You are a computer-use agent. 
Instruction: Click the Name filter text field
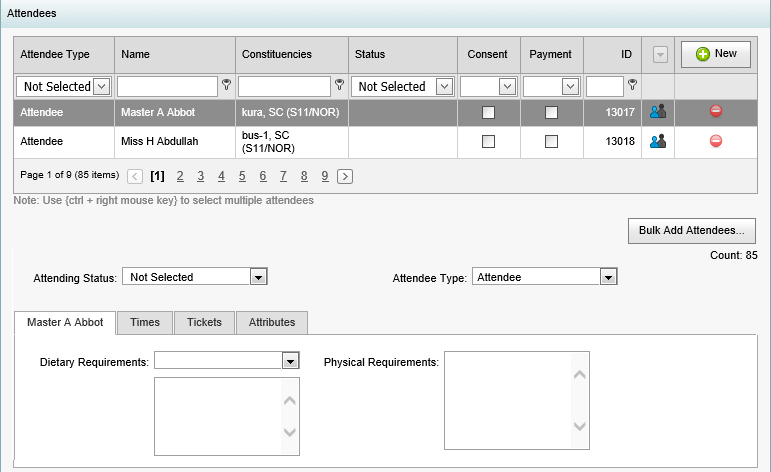pyautogui.click(x=167, y=87)
